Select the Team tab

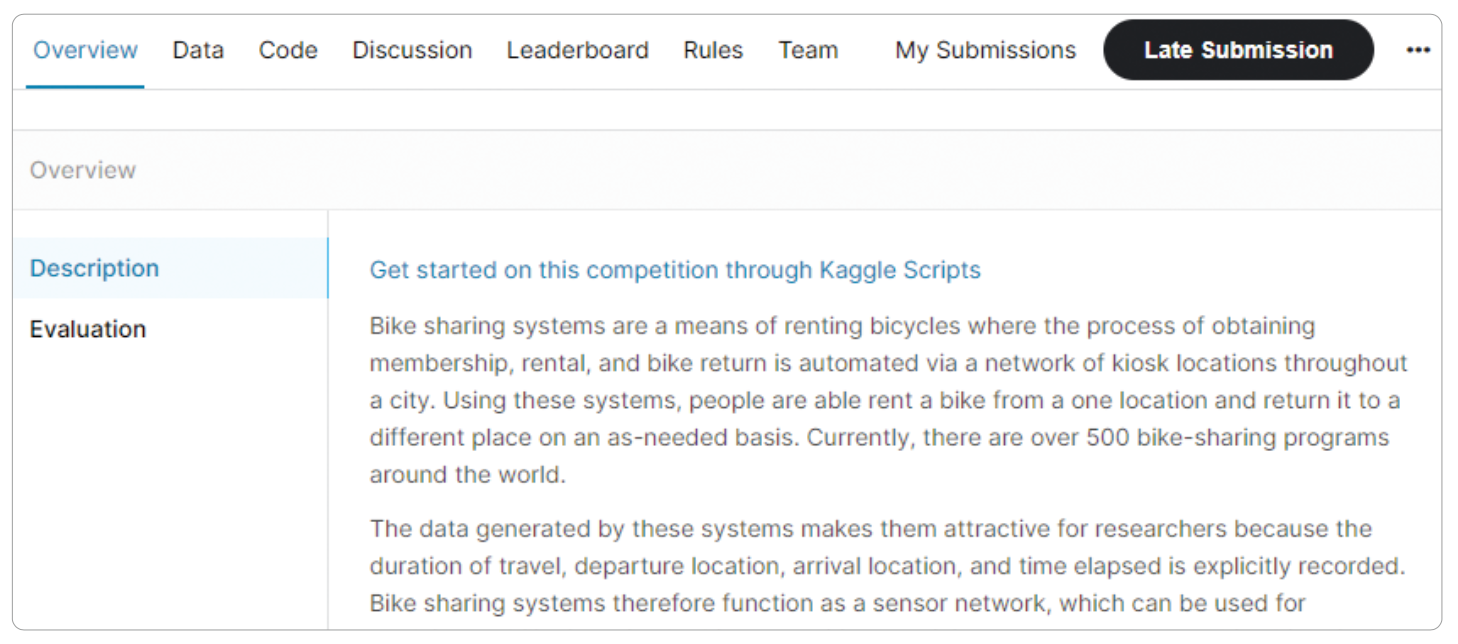pos(808,50)
